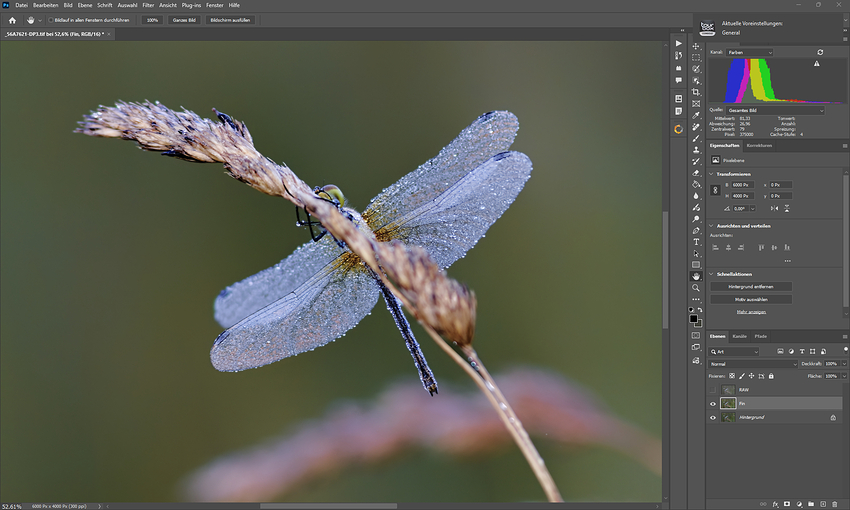Viewport: 850px width, 510px height.
Task: Switch to the Pfade tab
Action: 761,337
